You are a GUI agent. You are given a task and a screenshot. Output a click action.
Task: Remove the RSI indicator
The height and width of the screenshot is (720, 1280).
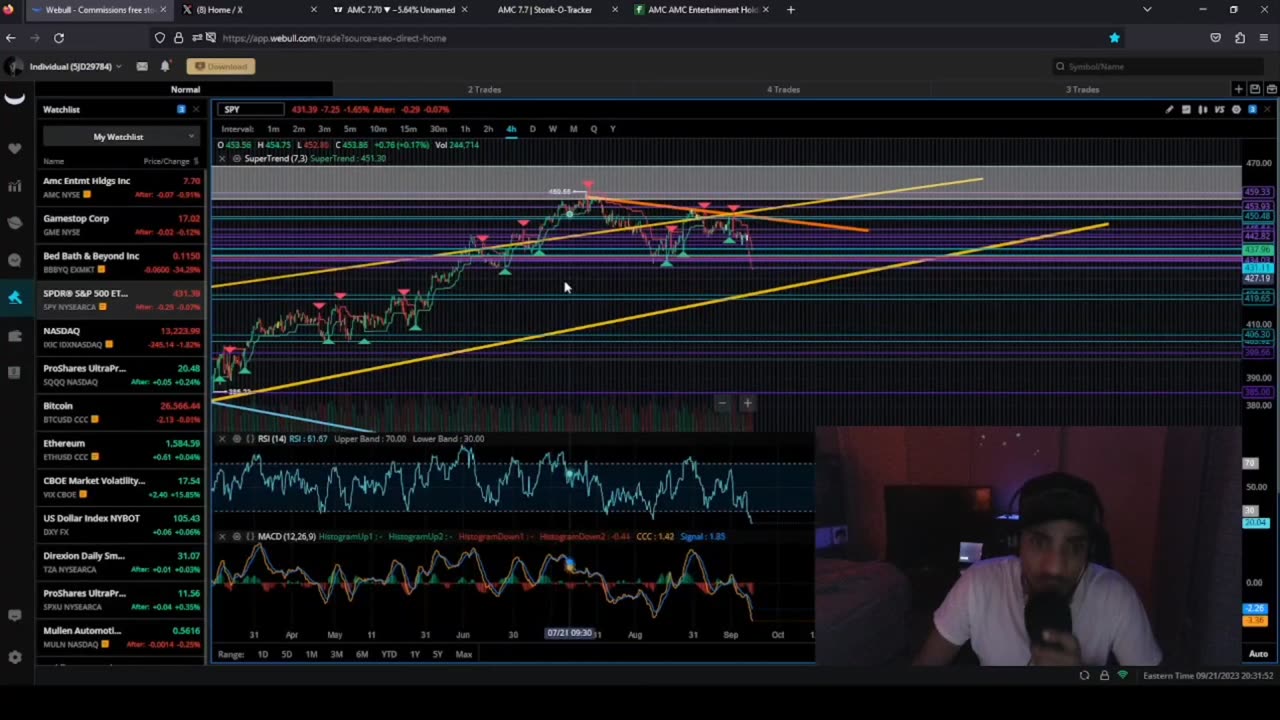click(x=222, y=438)
